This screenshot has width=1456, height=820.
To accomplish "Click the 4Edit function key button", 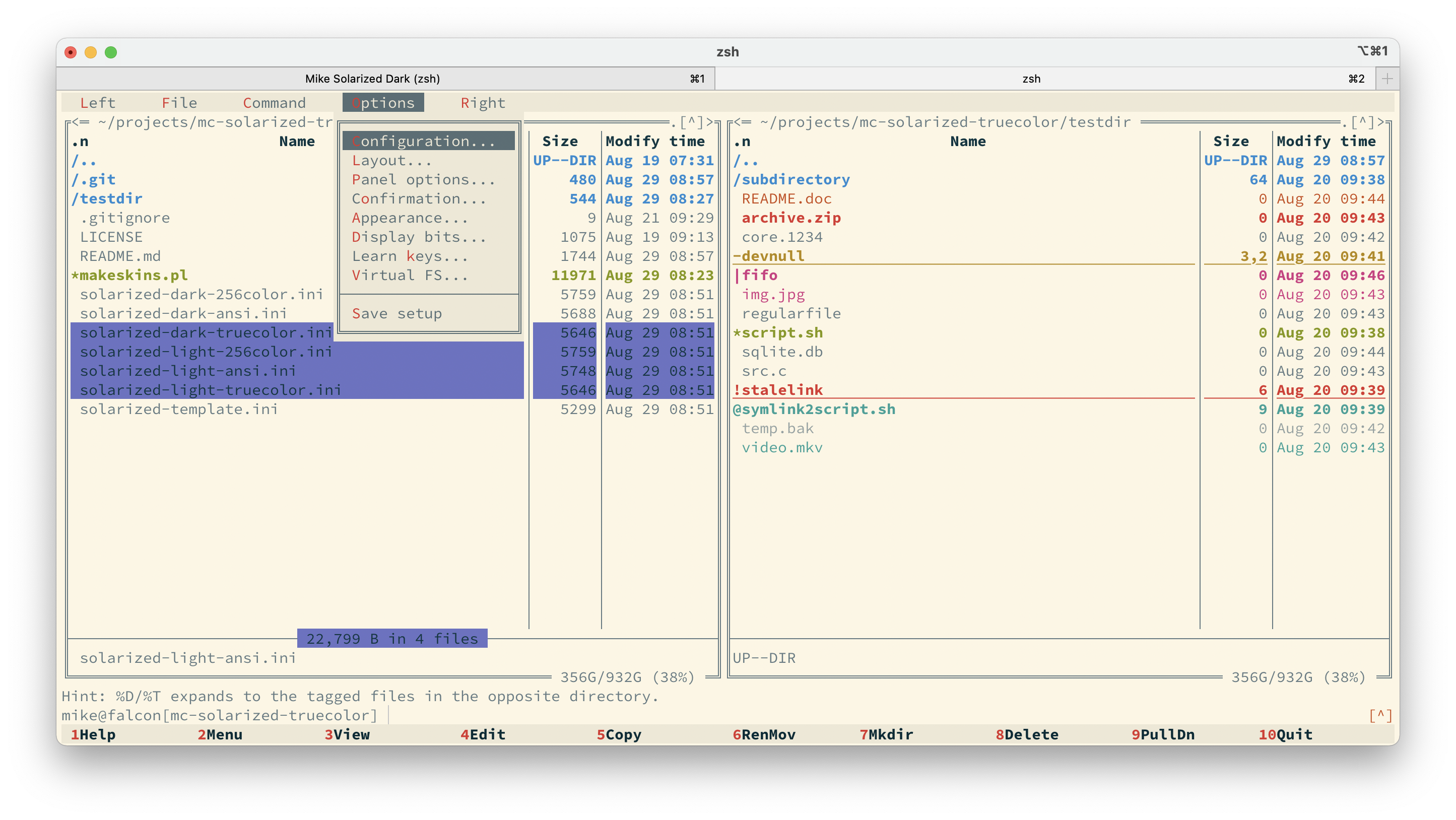I will 483,735.
